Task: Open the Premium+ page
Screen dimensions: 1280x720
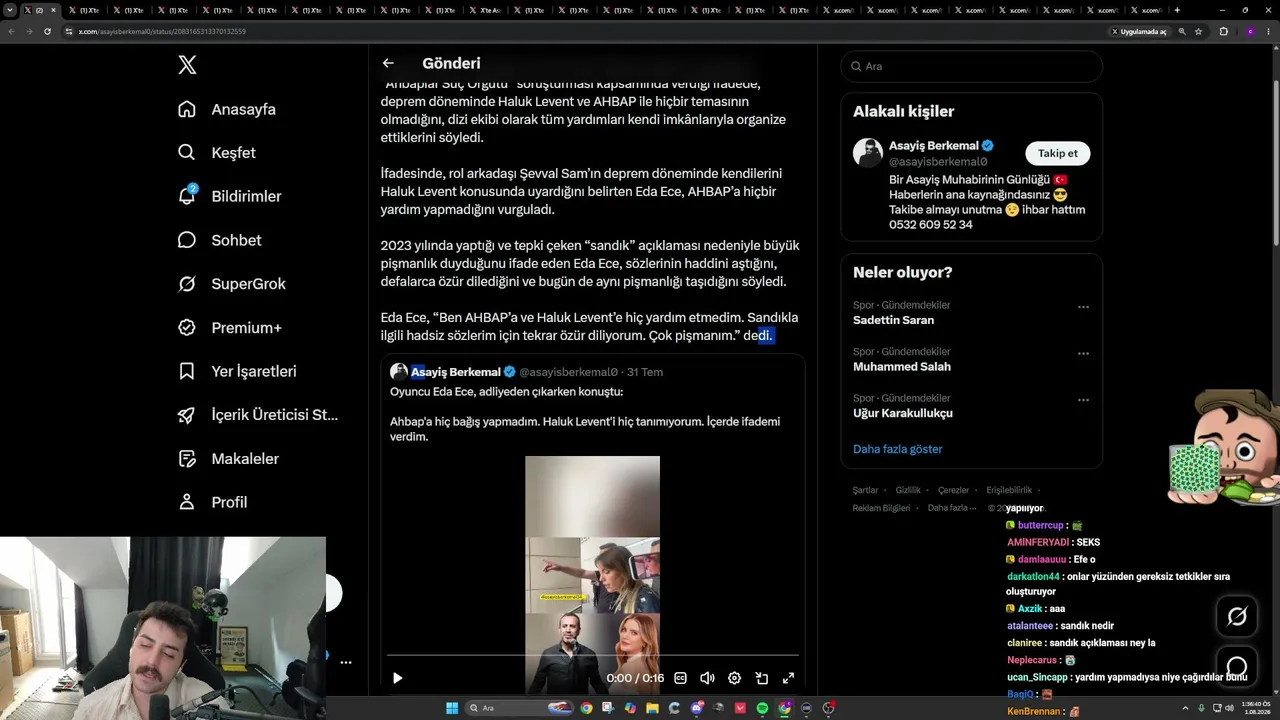Action: [229, 327]
